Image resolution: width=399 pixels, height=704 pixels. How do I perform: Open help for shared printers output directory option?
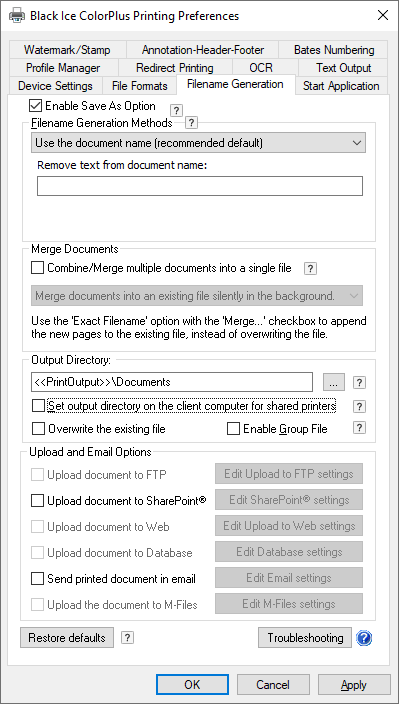(360, 406)
